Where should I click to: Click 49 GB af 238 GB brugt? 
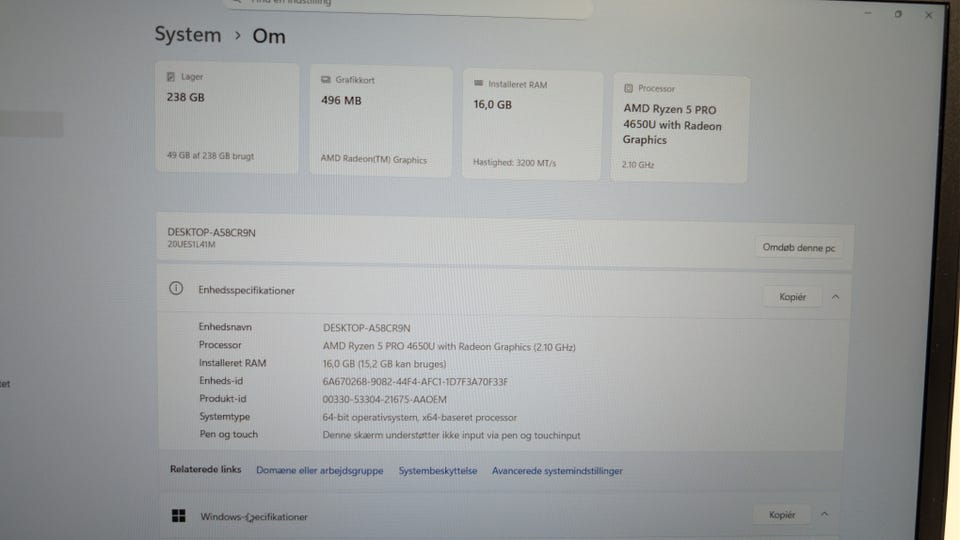(210, 156)
